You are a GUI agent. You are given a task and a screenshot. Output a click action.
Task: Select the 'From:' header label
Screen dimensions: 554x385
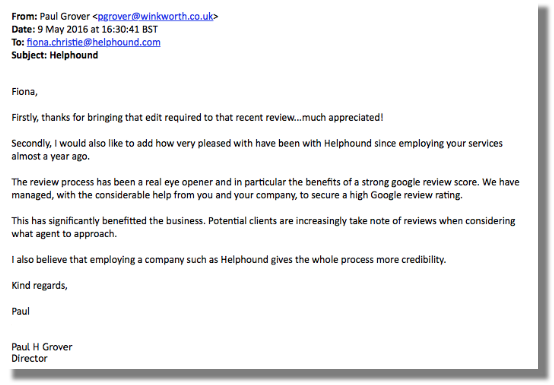24,17
